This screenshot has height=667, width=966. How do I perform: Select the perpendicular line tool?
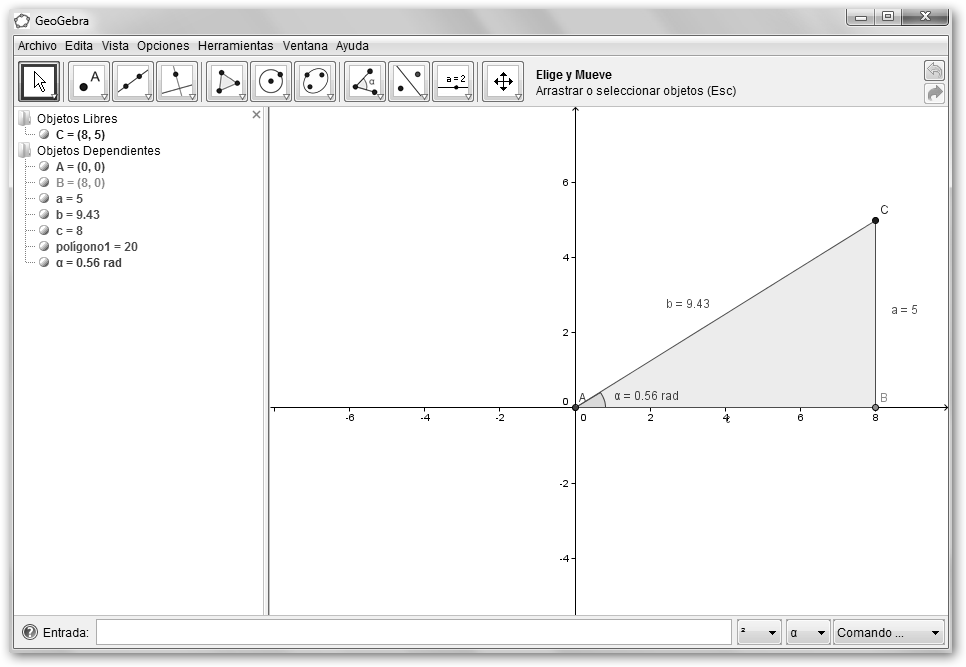click(x=176, y=82)
